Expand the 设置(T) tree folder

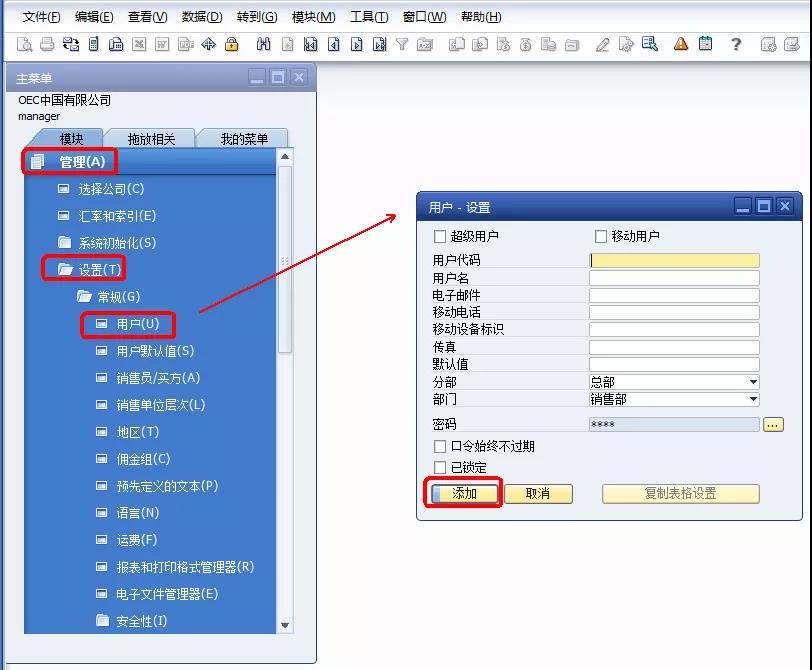point(92,268)
